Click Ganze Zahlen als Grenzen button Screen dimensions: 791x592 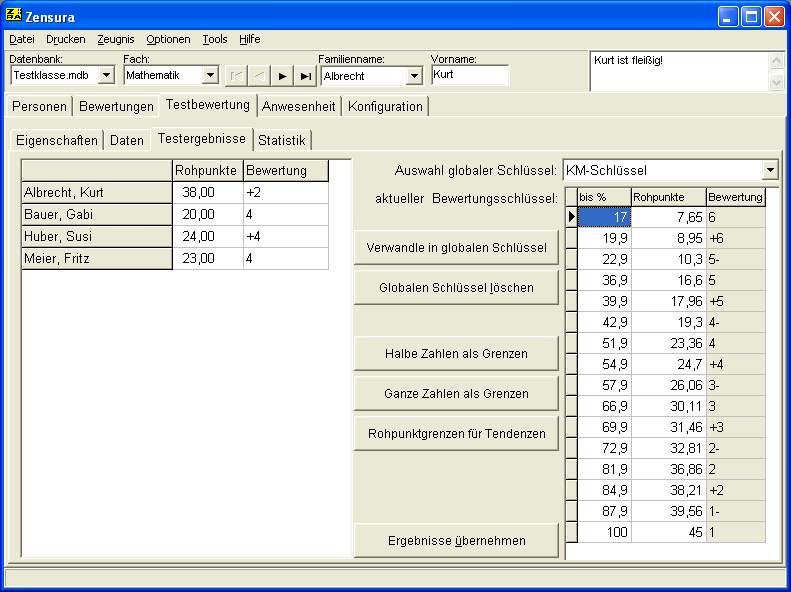[x=457, y=393]
